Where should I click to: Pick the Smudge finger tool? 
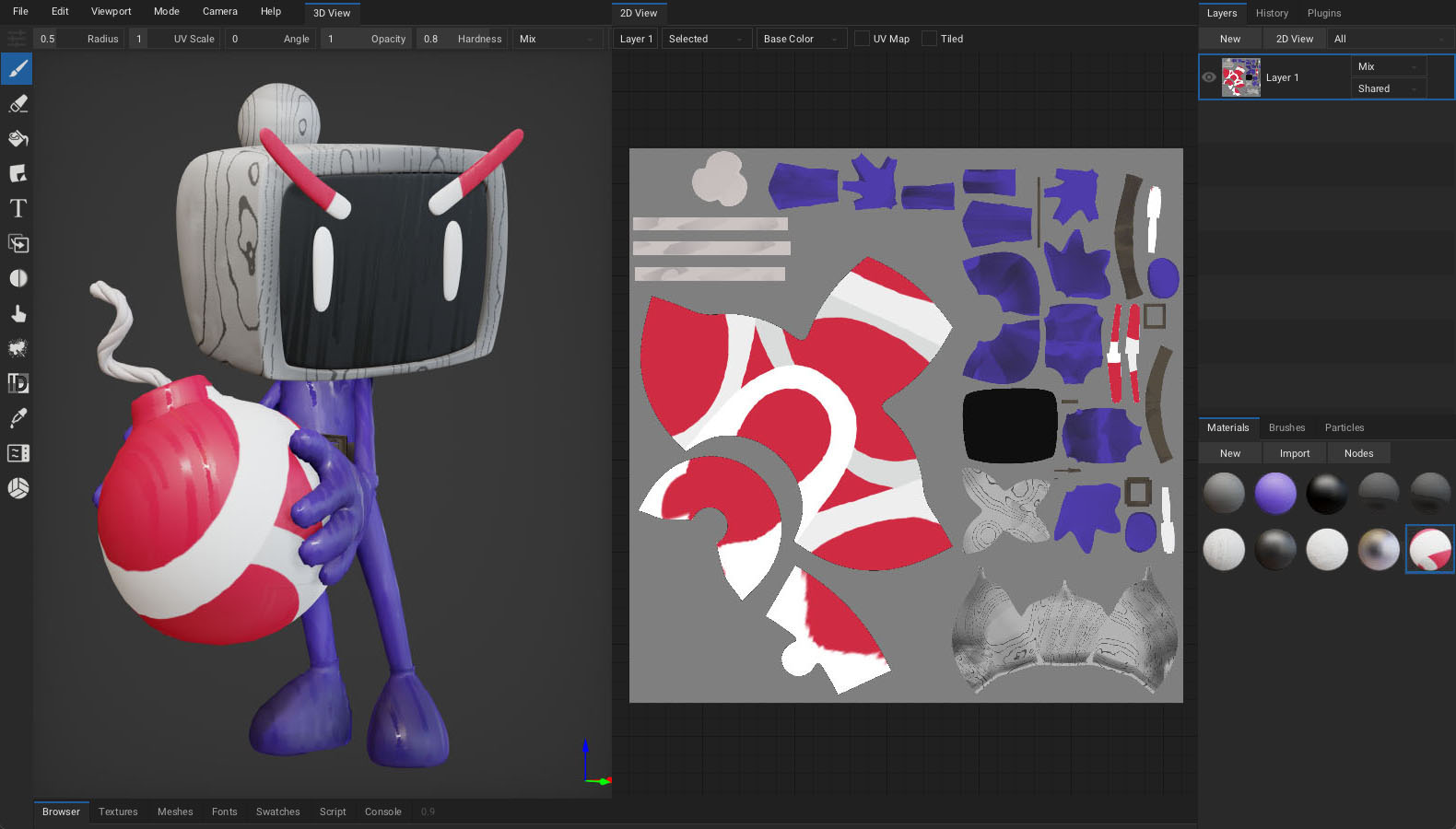pyautogui.click(x=18, y=314)
